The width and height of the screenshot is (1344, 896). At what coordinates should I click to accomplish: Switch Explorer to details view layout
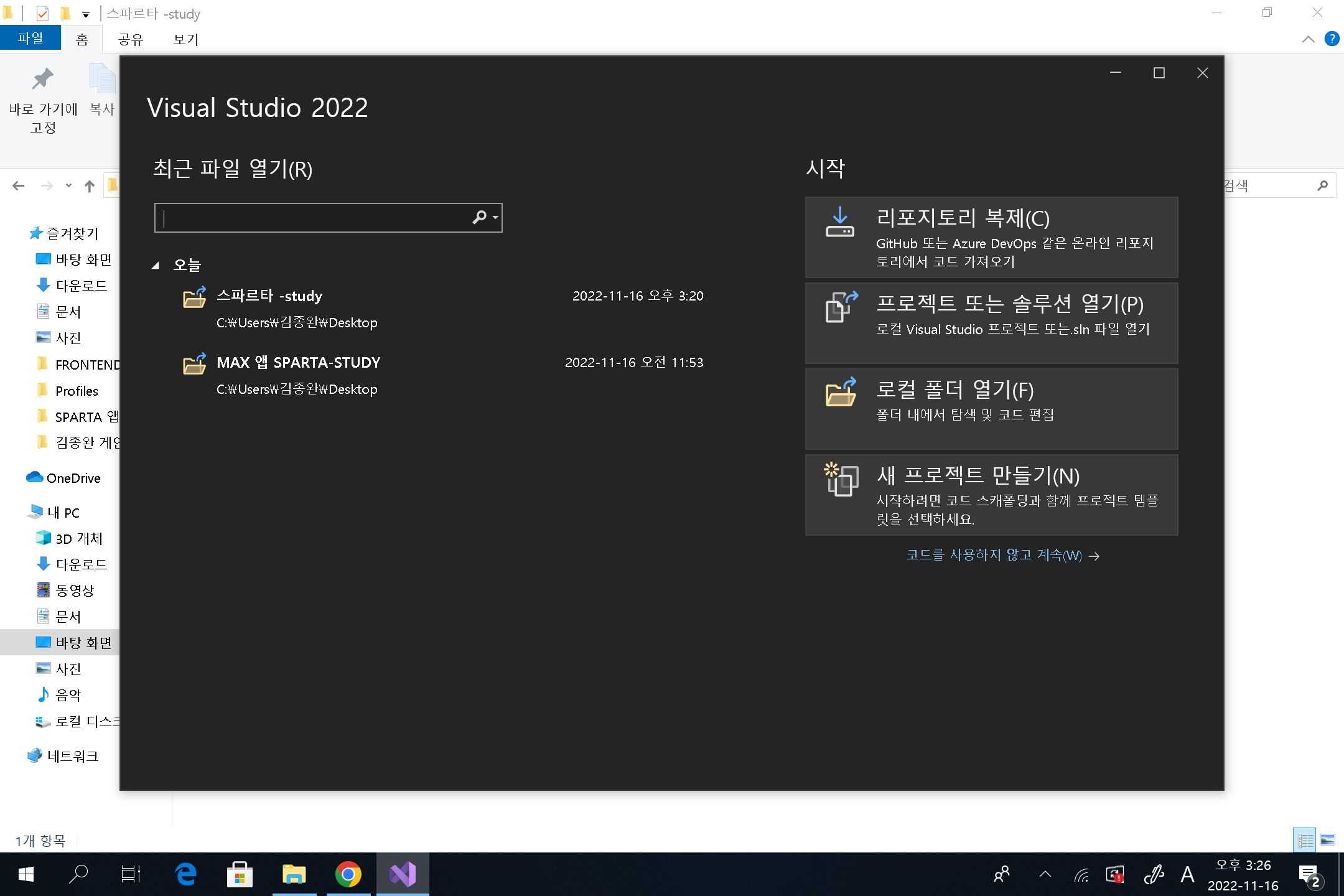[1305, 841]
